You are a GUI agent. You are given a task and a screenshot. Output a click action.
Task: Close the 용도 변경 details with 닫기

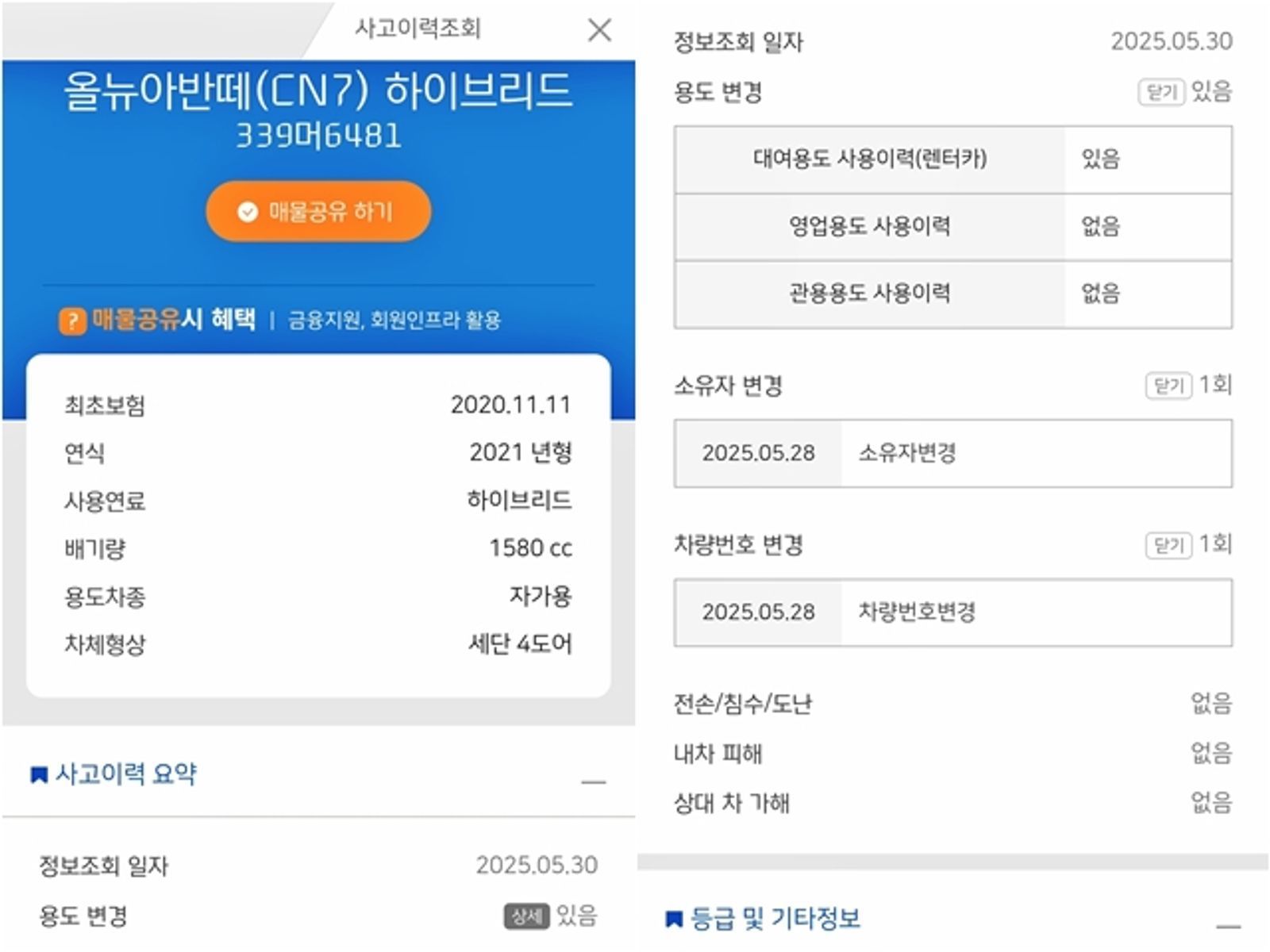(x=1161, y=92)
